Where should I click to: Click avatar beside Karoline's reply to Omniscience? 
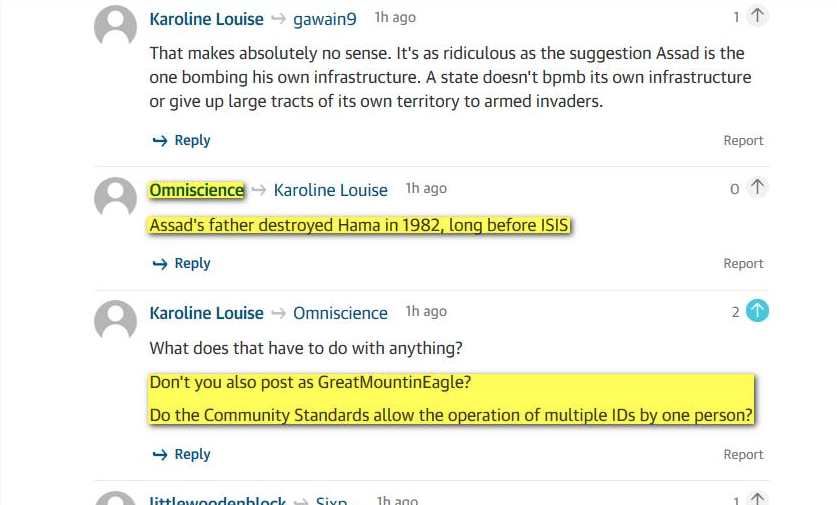pyautogui.click(x=115, y=321)
